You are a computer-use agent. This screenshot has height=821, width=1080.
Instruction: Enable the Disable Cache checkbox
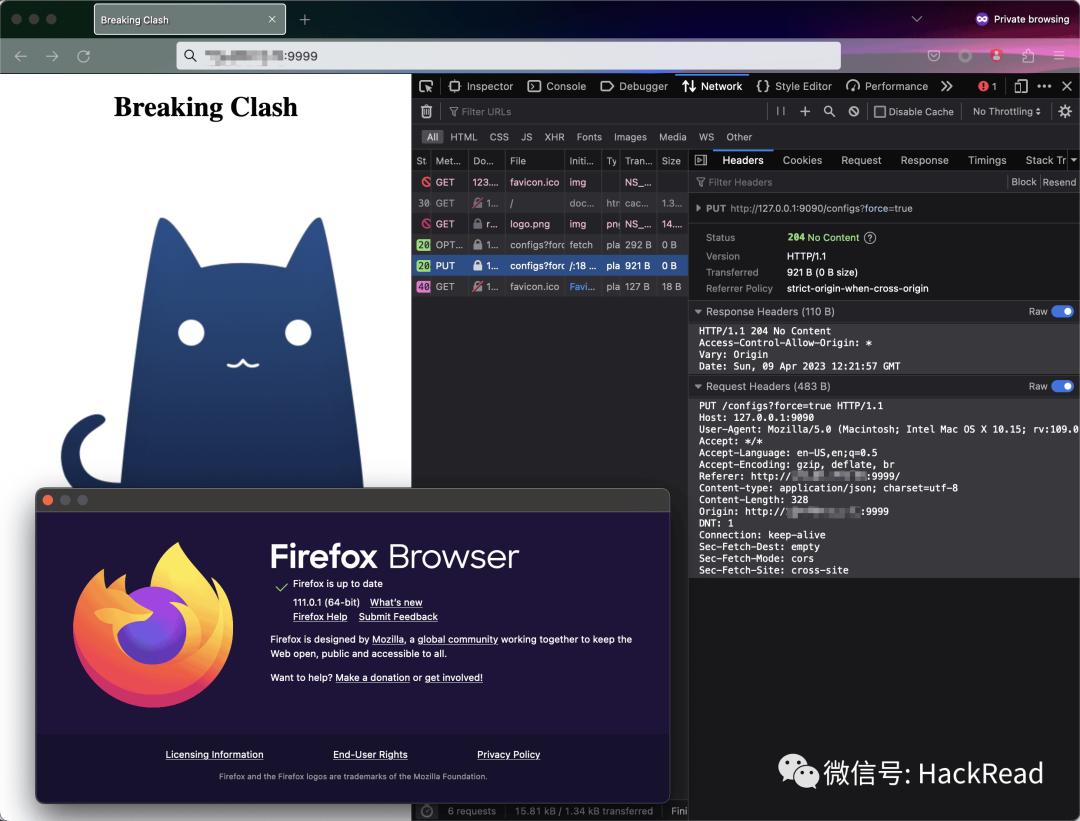(x=880, y=112)
